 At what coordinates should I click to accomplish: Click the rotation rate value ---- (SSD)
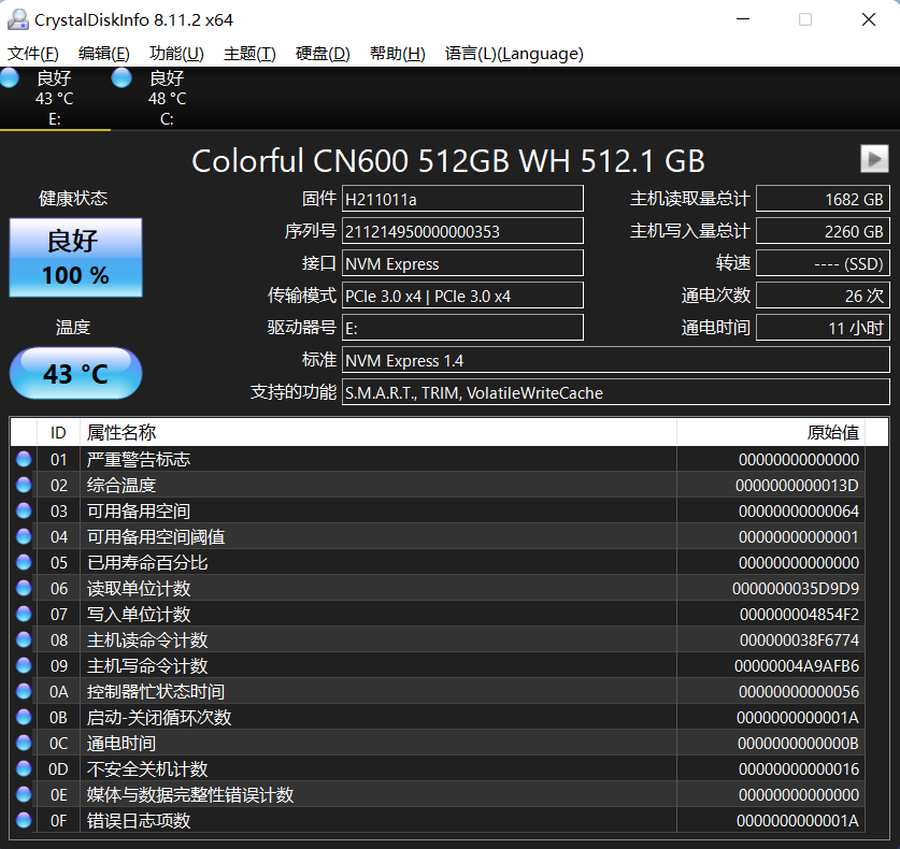823,263
